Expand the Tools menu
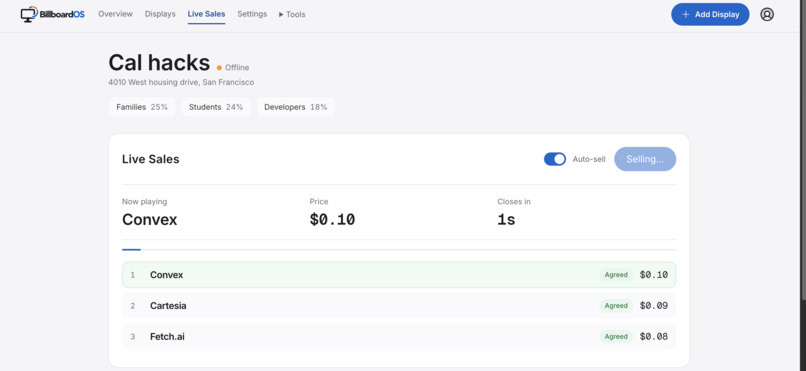The width and height of the screenshot is (806, 371). pyautogui.click(x=292, y=14)
